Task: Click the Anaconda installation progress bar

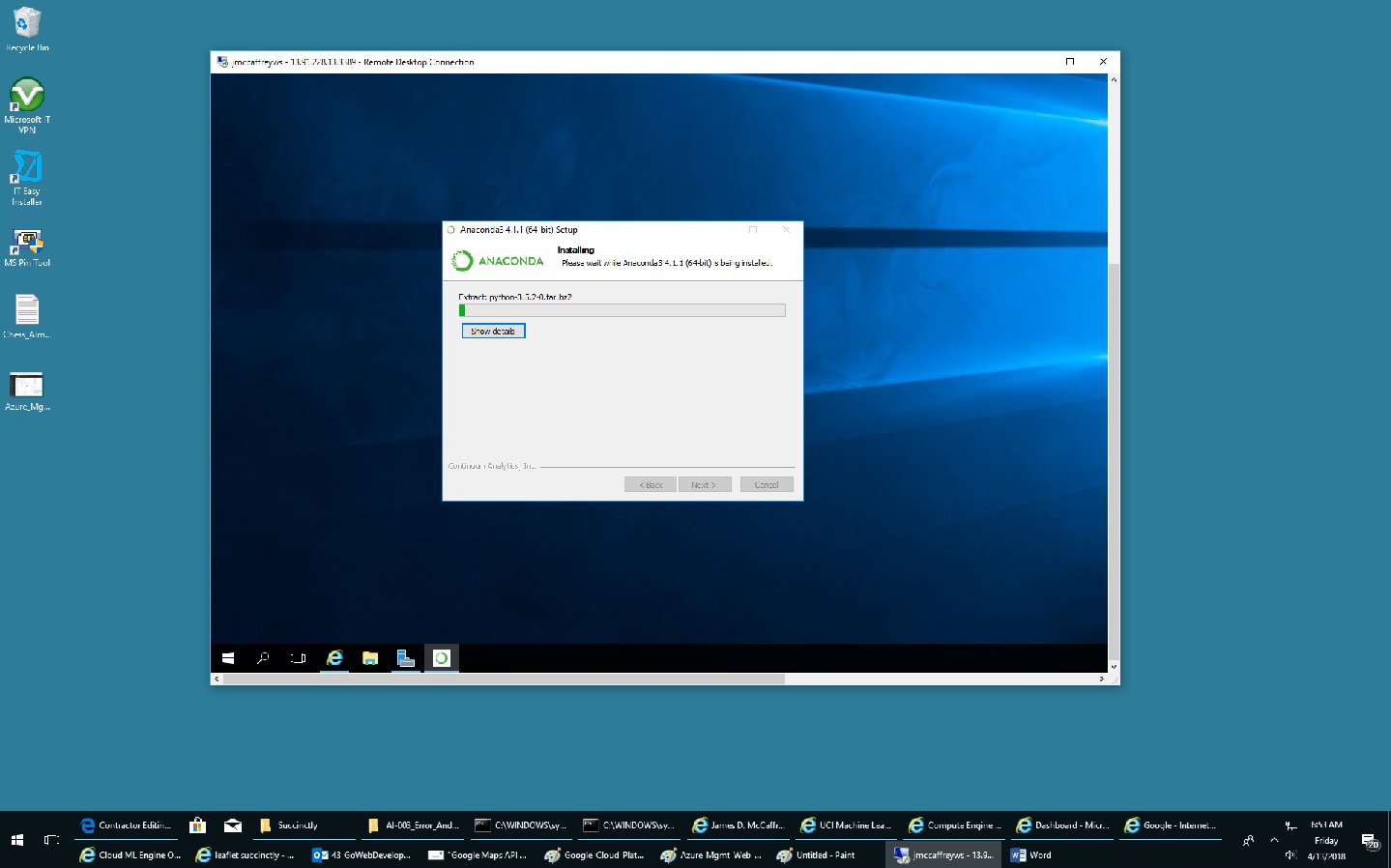Action: [x=622, y=311]
